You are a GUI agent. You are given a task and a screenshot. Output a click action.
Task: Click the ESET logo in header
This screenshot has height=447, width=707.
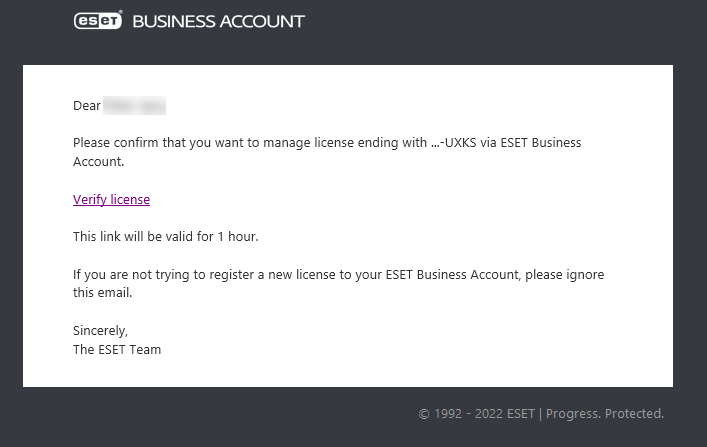coord(98,21)
